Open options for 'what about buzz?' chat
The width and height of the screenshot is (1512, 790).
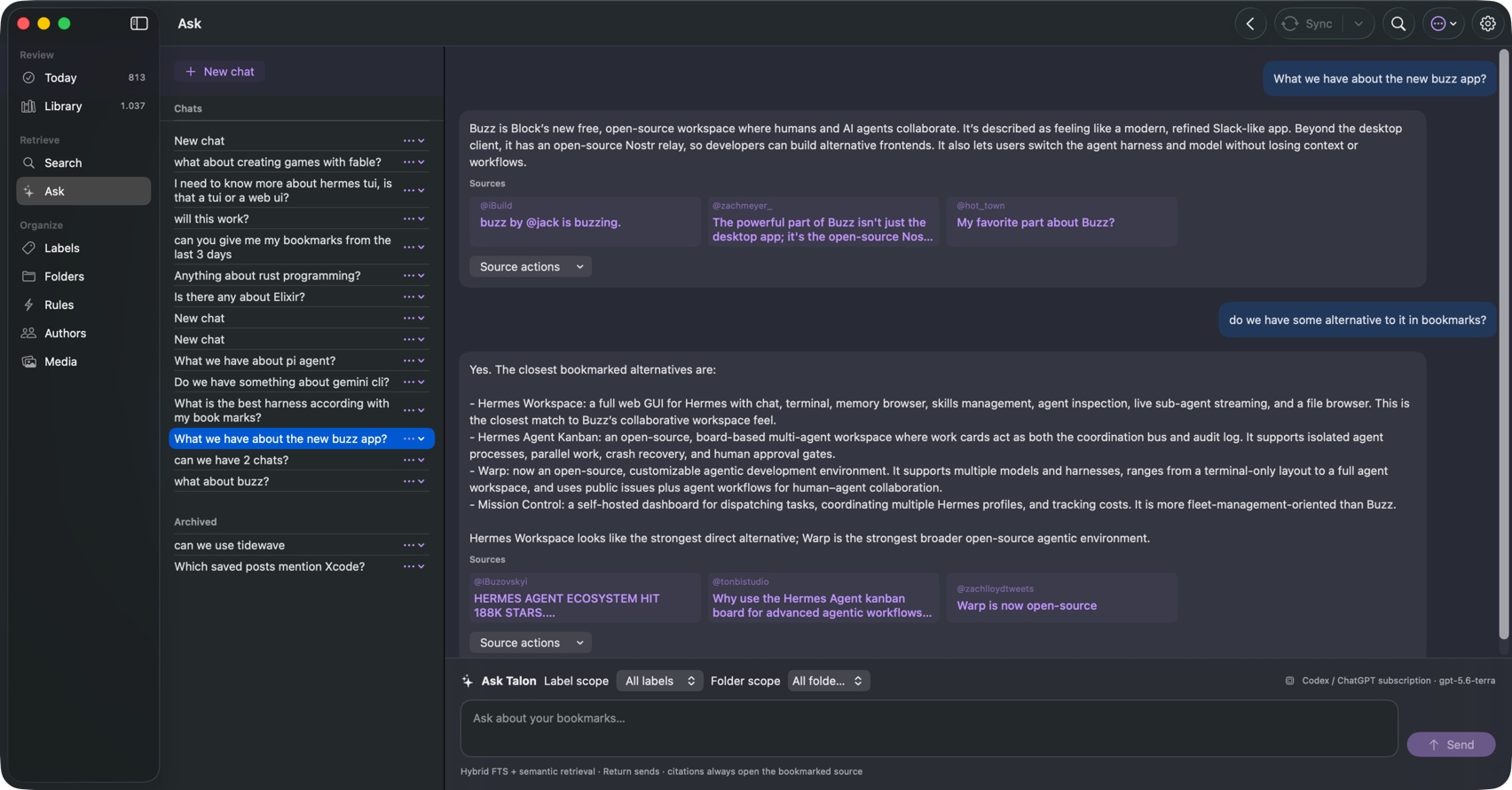click(413, 482)
